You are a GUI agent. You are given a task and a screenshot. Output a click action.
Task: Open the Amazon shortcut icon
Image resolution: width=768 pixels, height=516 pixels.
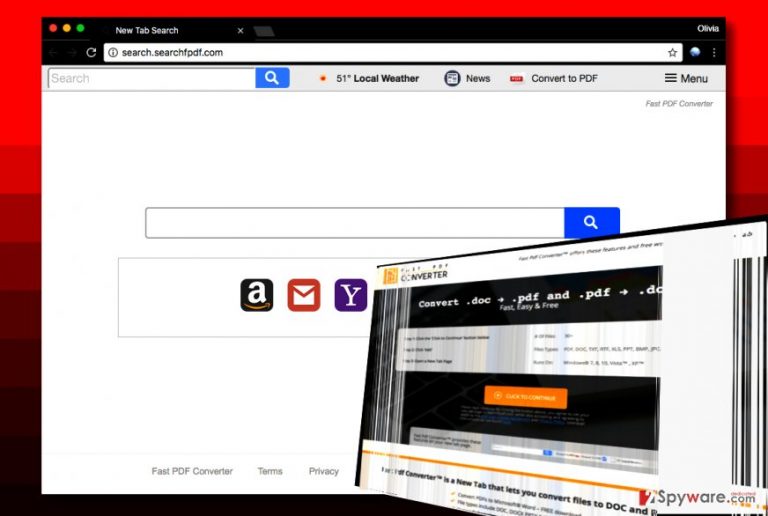(x=257, y=295)
